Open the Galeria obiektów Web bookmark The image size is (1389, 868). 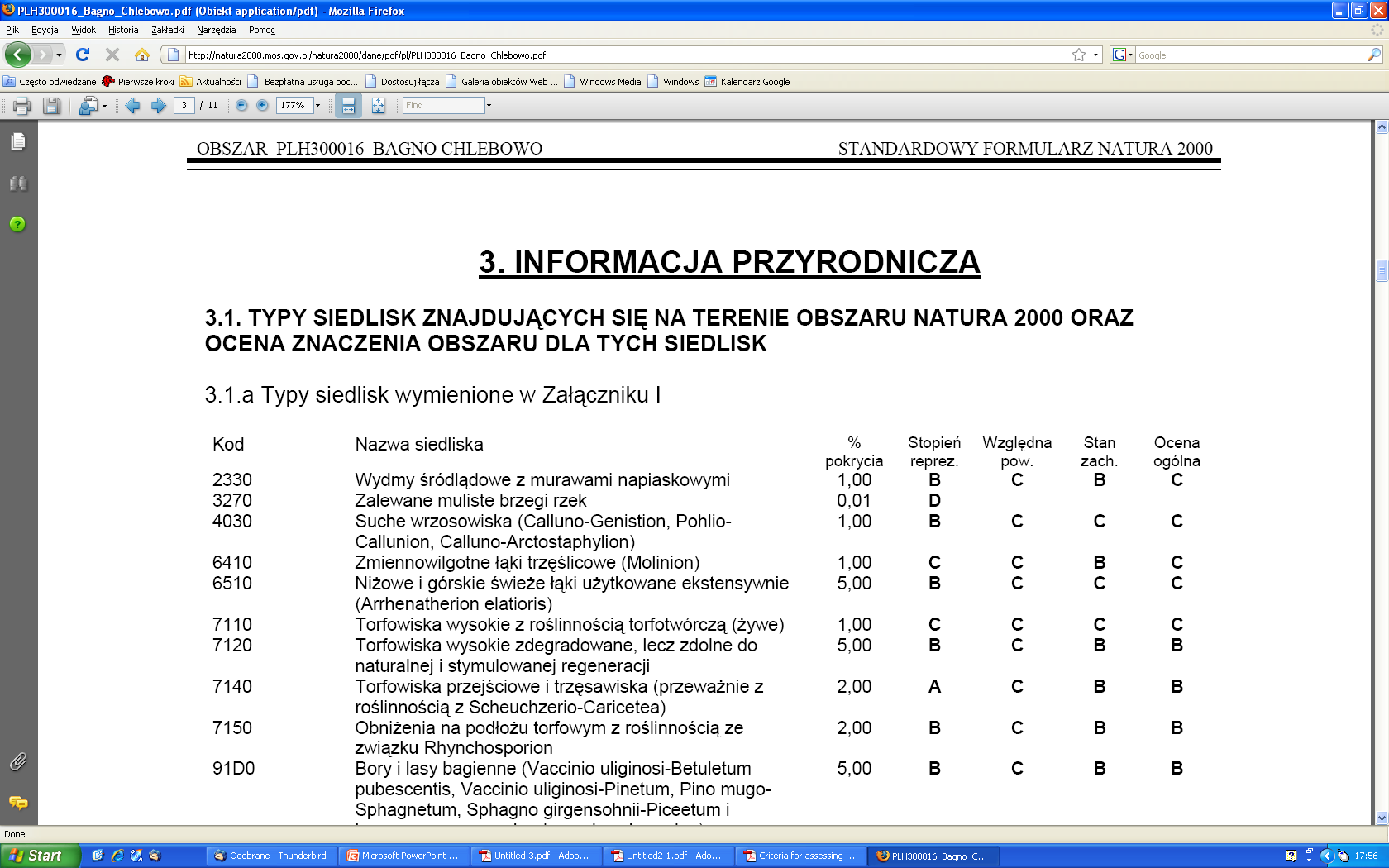point(501,82)
